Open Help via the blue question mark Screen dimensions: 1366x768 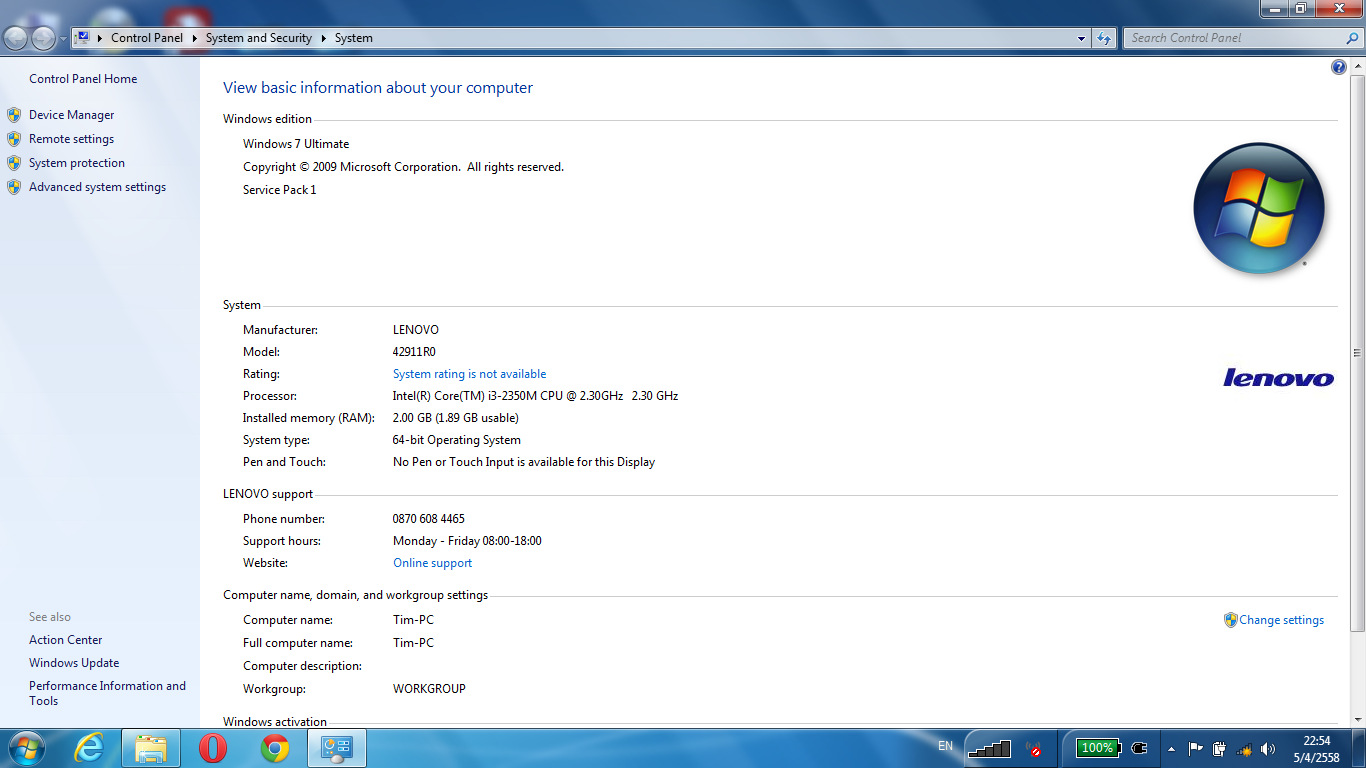tap(1339, 67)
